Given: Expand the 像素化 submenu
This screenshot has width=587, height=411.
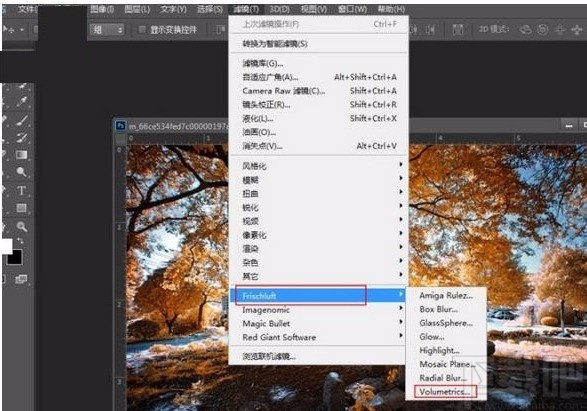Looking at the screenshot, I should click(319, 235).
